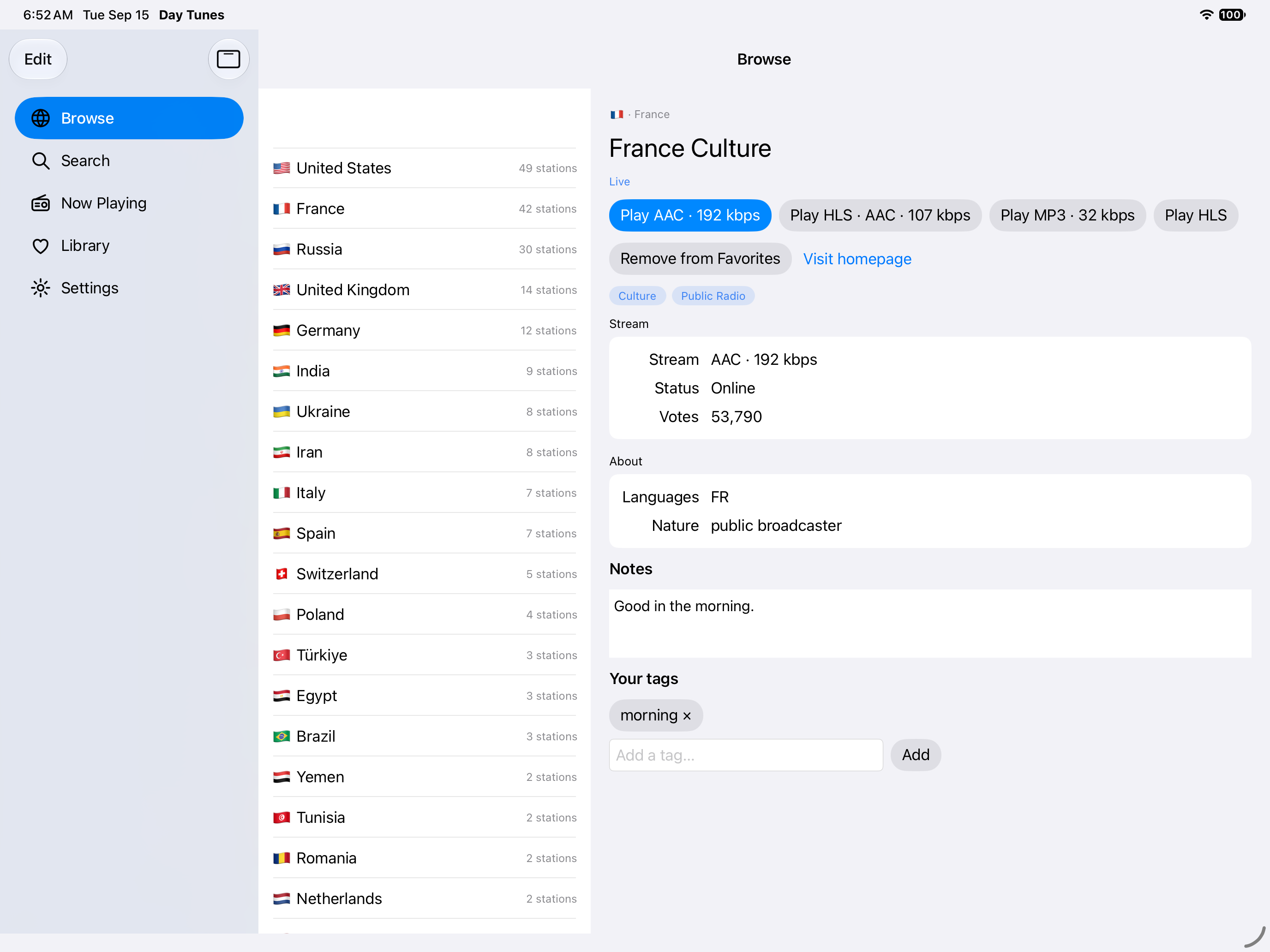Open the Library section
Screen dimensions: 1270x952
pos(129,245)
